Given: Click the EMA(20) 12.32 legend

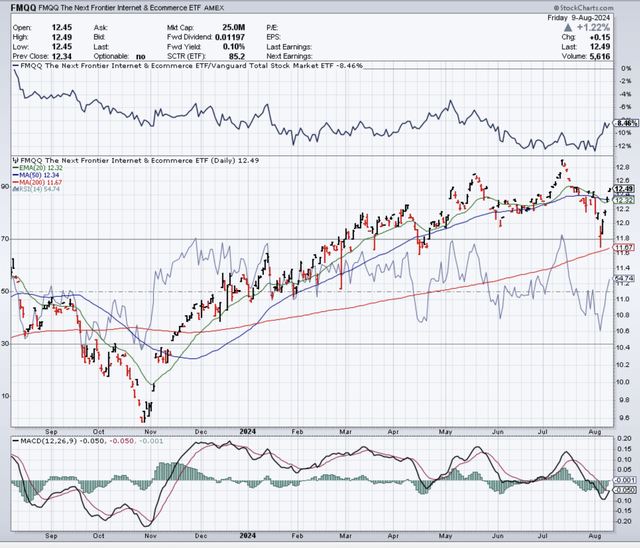Looking at the screenshot, I should [x=38, y=168].
